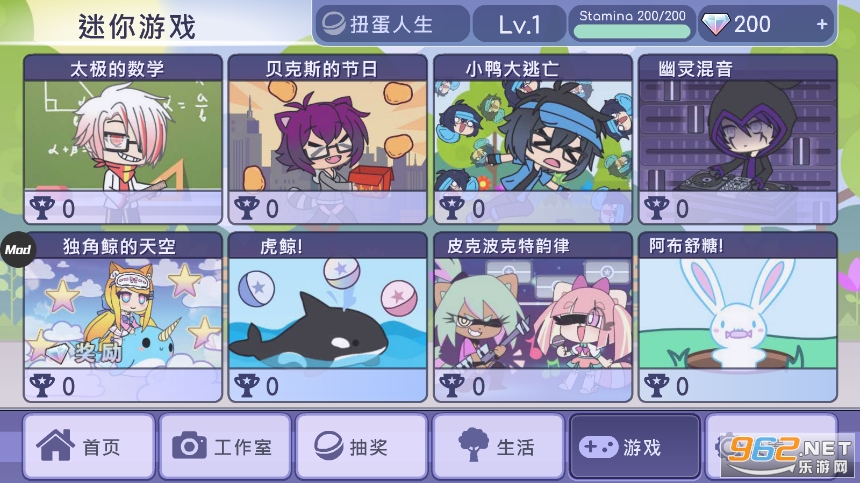Launch the 虎鲸! orca mini game
The width and height of the screenshot is (860, 483).
[327, 317]
